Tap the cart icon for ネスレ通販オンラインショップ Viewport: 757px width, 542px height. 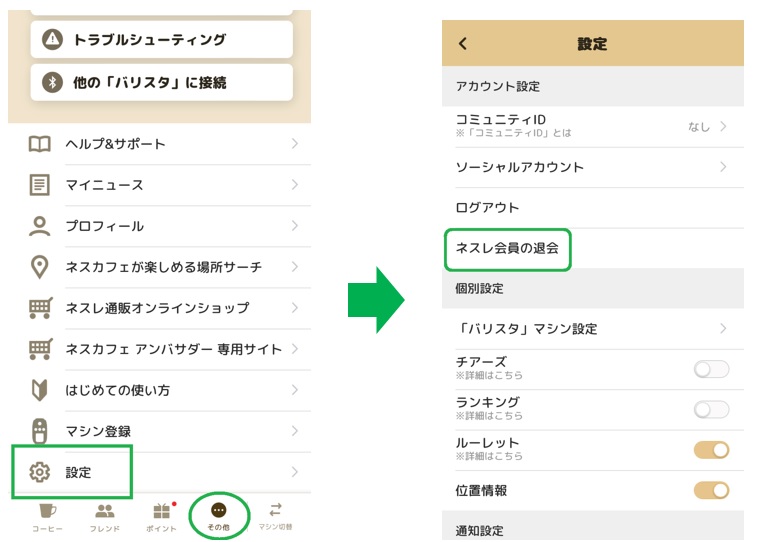click(x=41, y=307)
